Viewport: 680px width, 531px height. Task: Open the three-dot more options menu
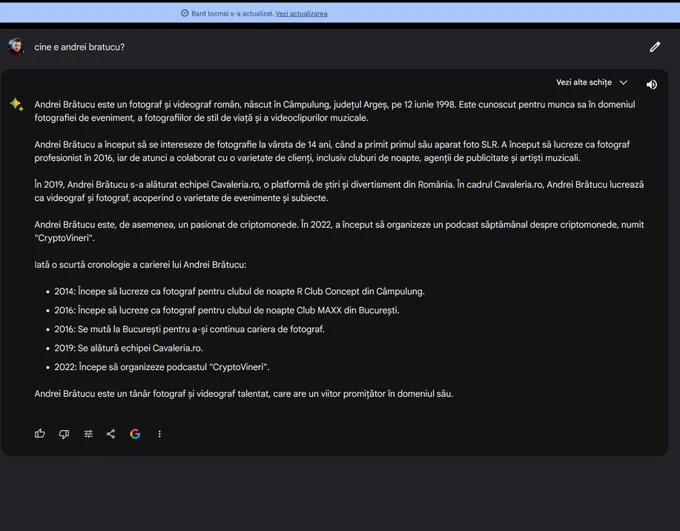(160, 434)
